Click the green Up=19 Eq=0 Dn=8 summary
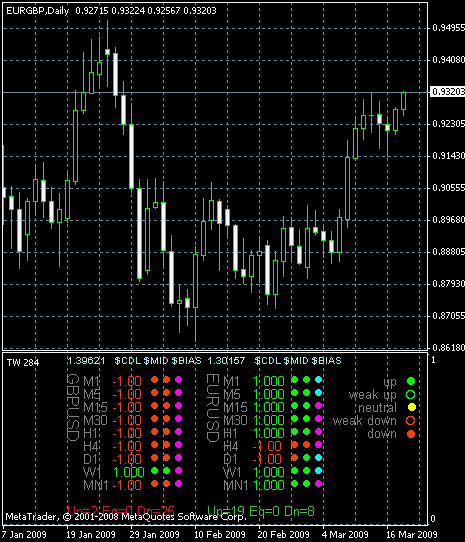The width and height of the screenshot is (465, 542). [x=261, y=511]
